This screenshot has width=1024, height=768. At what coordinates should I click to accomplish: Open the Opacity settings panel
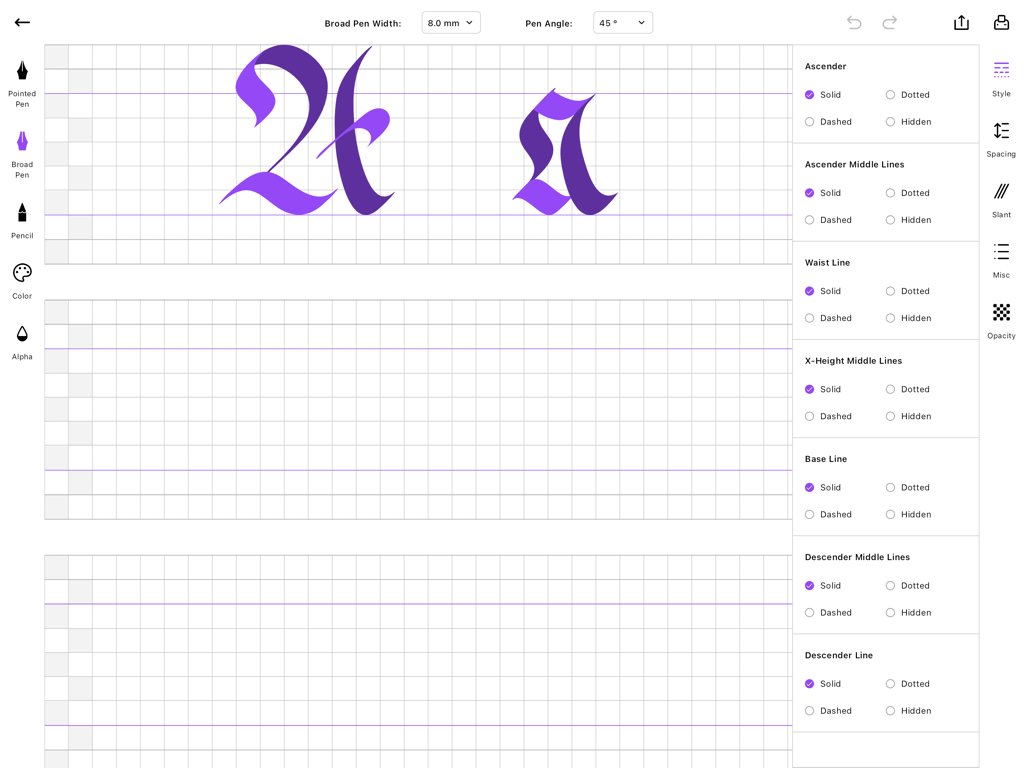tap(1000, 318)
